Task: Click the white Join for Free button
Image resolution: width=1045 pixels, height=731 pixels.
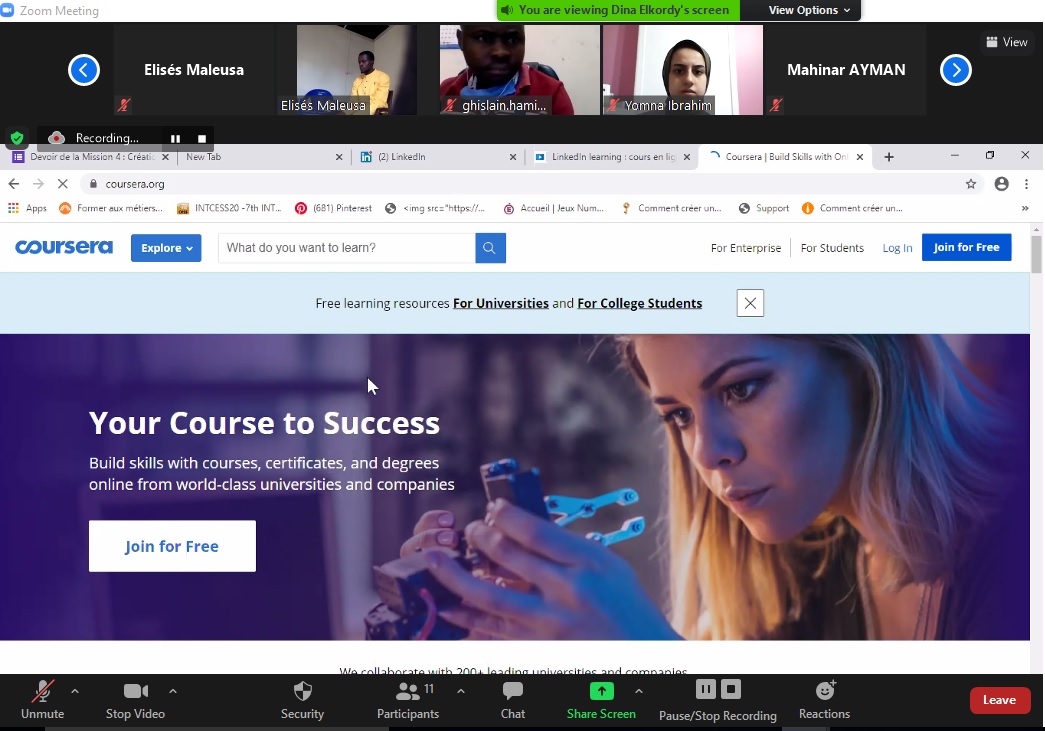Action: point(172,546)
